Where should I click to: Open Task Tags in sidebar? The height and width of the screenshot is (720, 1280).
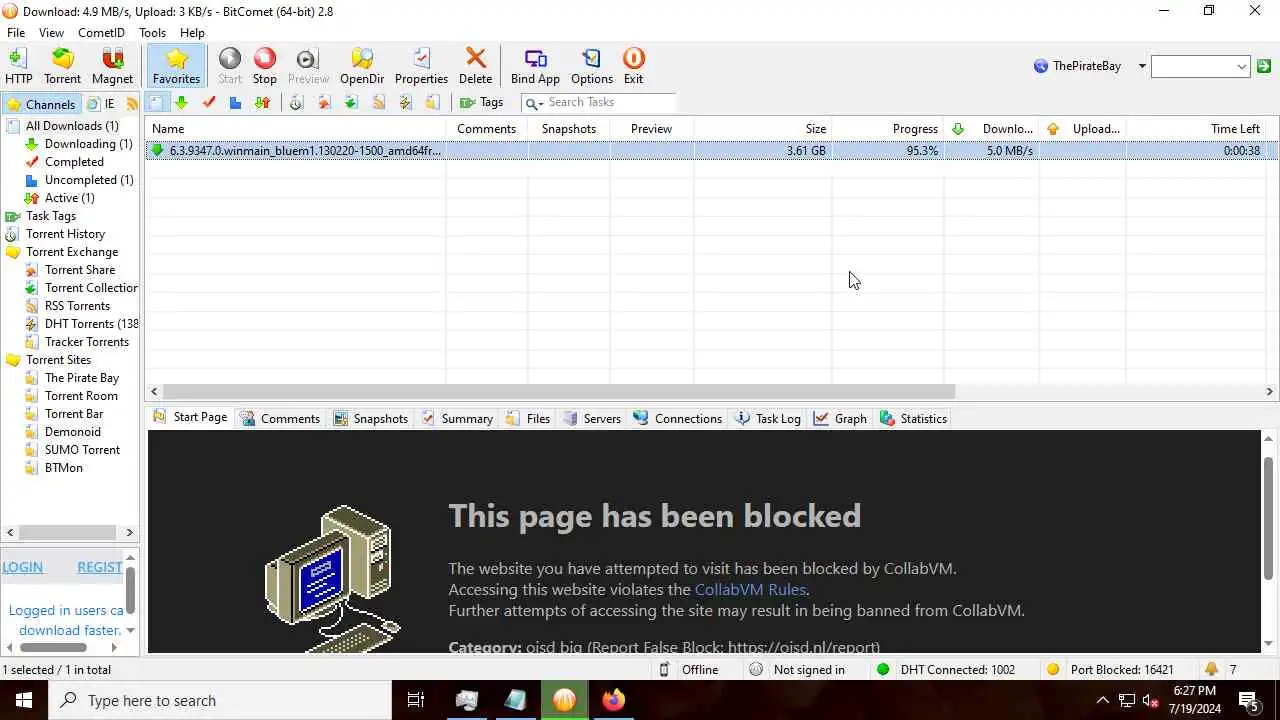click(50, 216)
